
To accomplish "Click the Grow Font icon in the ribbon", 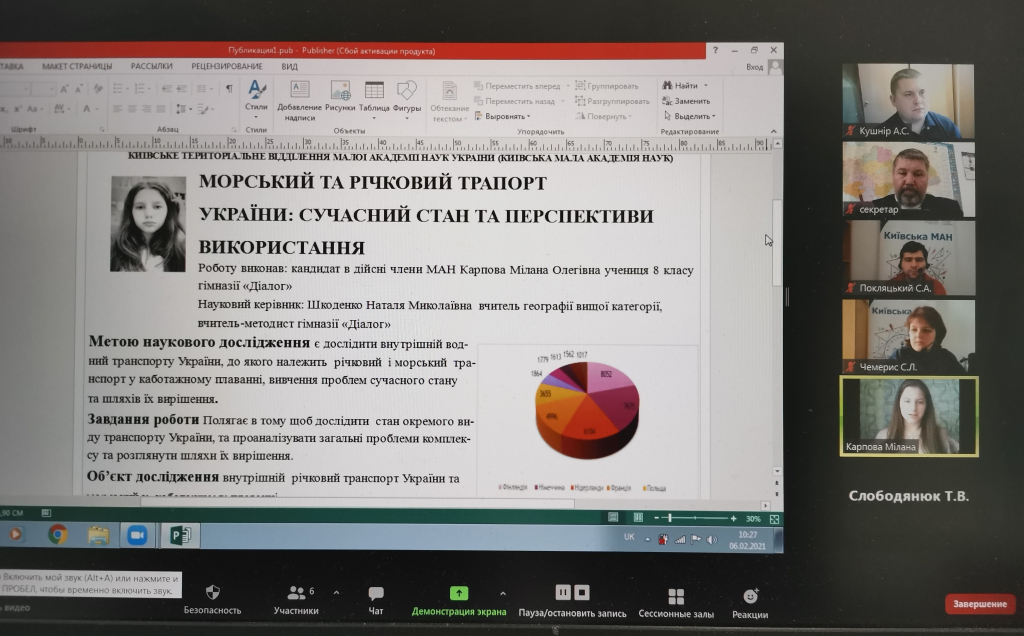I will point(65,89).
